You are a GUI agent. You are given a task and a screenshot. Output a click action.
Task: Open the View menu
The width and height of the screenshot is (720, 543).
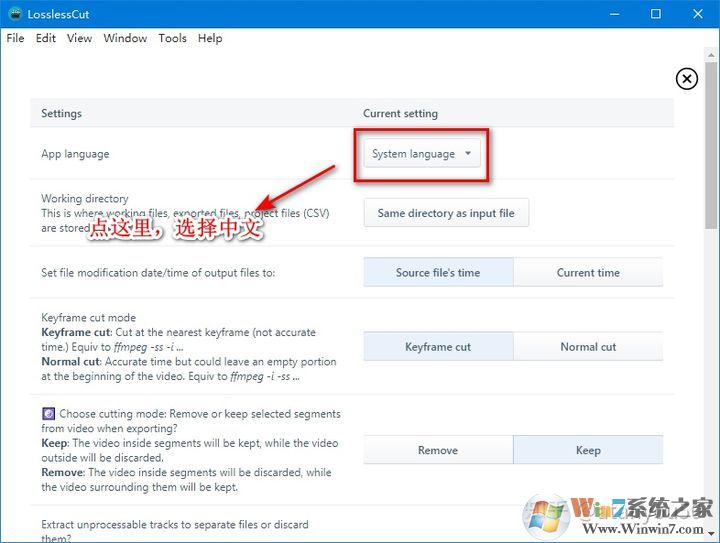click(79, 38)
